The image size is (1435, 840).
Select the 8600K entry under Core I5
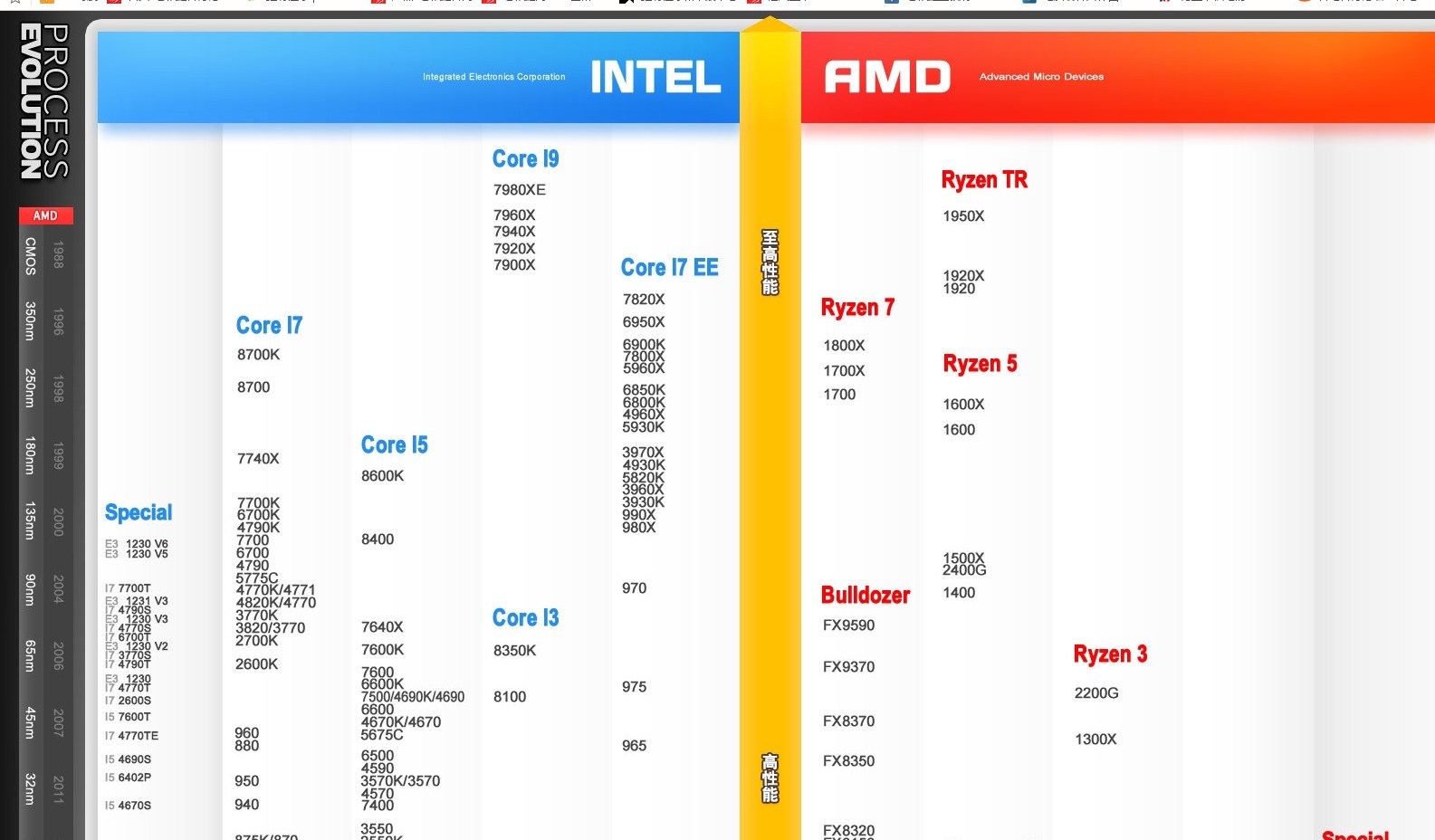tap(383, 476)
